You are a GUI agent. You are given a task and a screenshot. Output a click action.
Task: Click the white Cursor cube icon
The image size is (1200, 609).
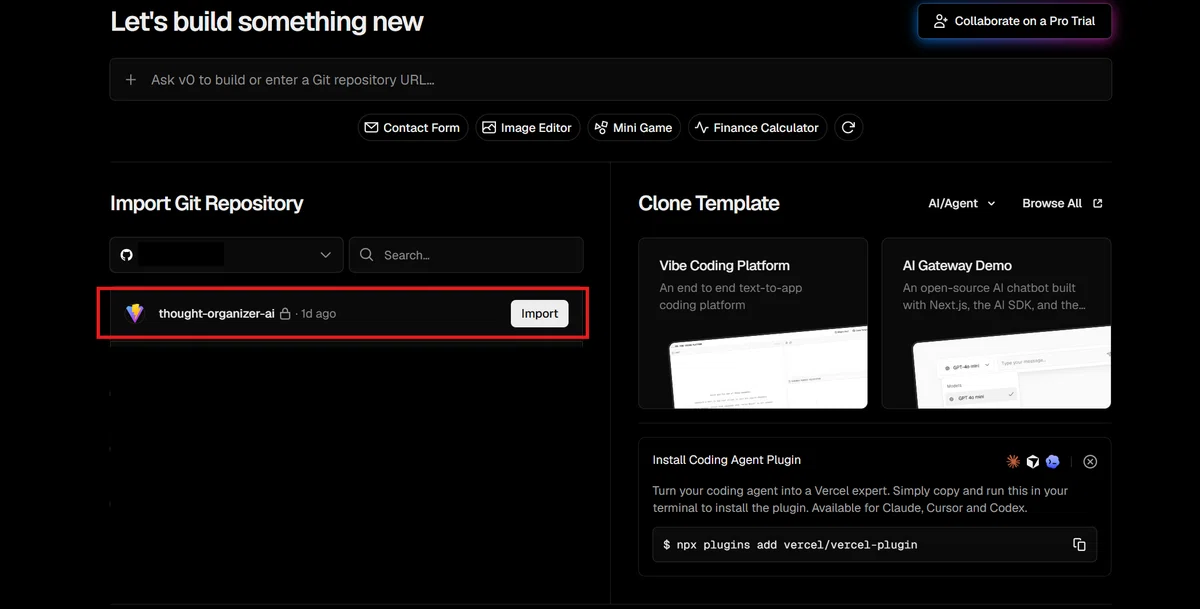1033,461
